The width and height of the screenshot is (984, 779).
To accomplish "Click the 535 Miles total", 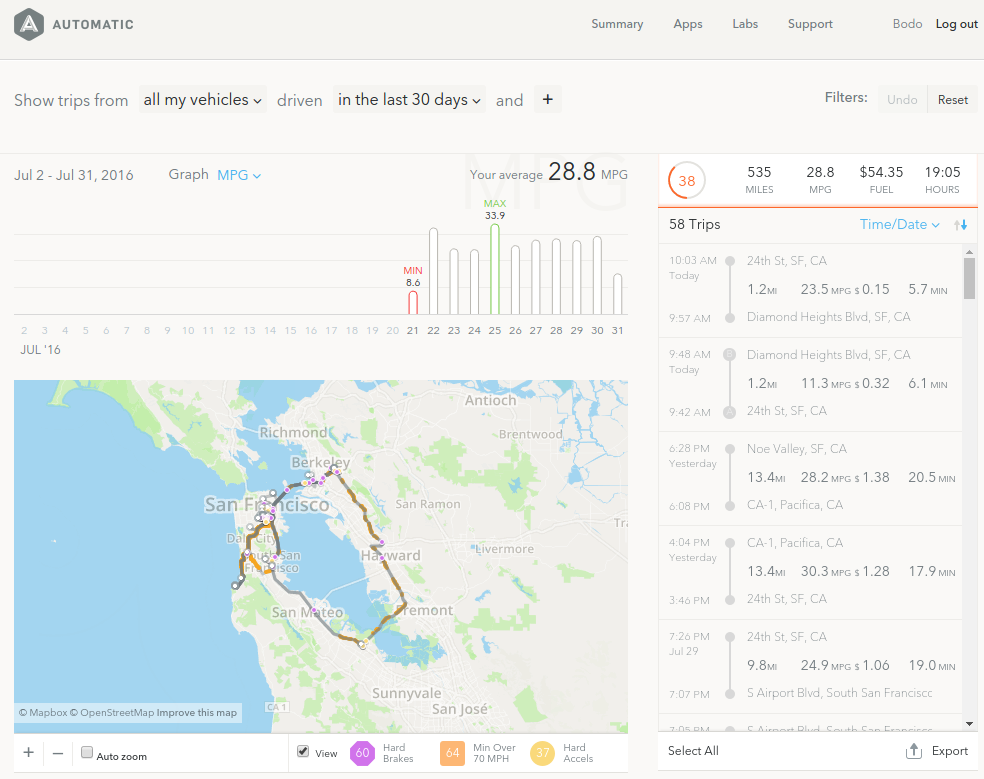I will pyautogui.click(x=759, y=180).
